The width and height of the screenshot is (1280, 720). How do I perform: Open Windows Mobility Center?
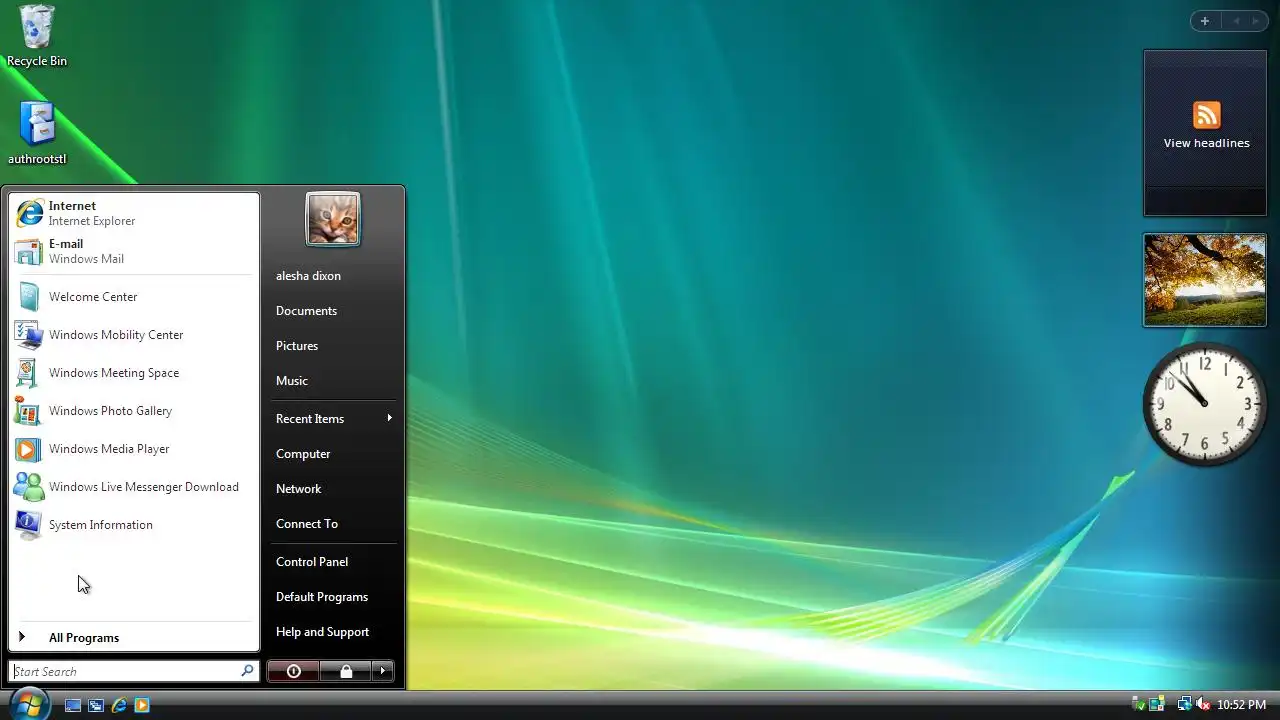pyautogui.click(x=134, y=335)
